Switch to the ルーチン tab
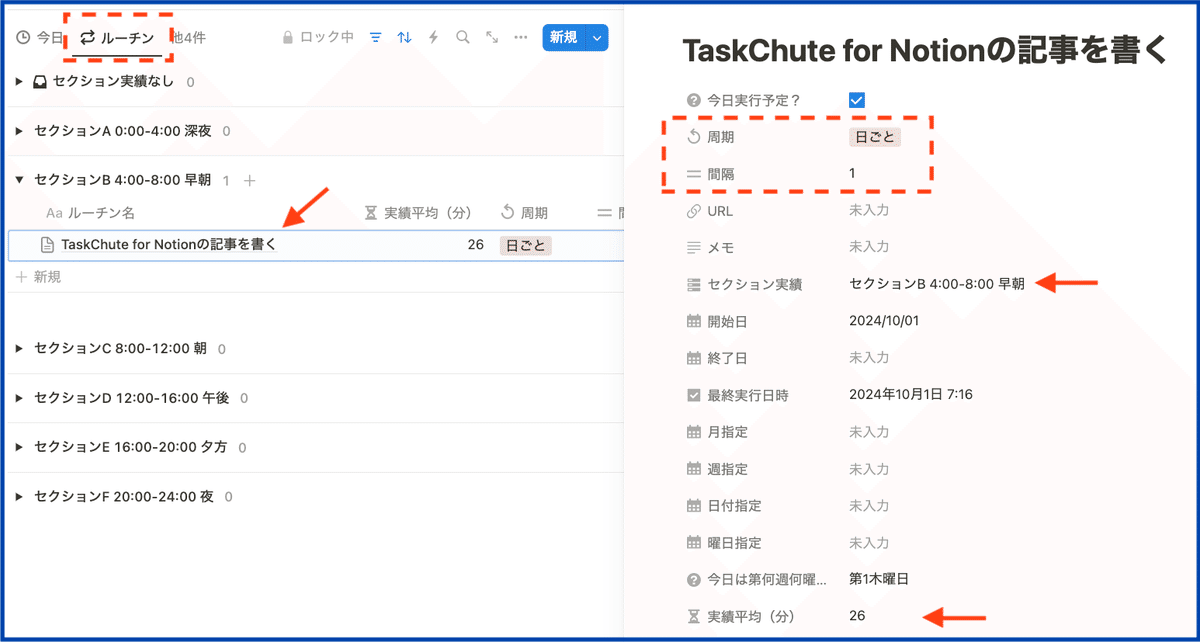The height and width of the screenshot is (642, 1200). point(117,37)
